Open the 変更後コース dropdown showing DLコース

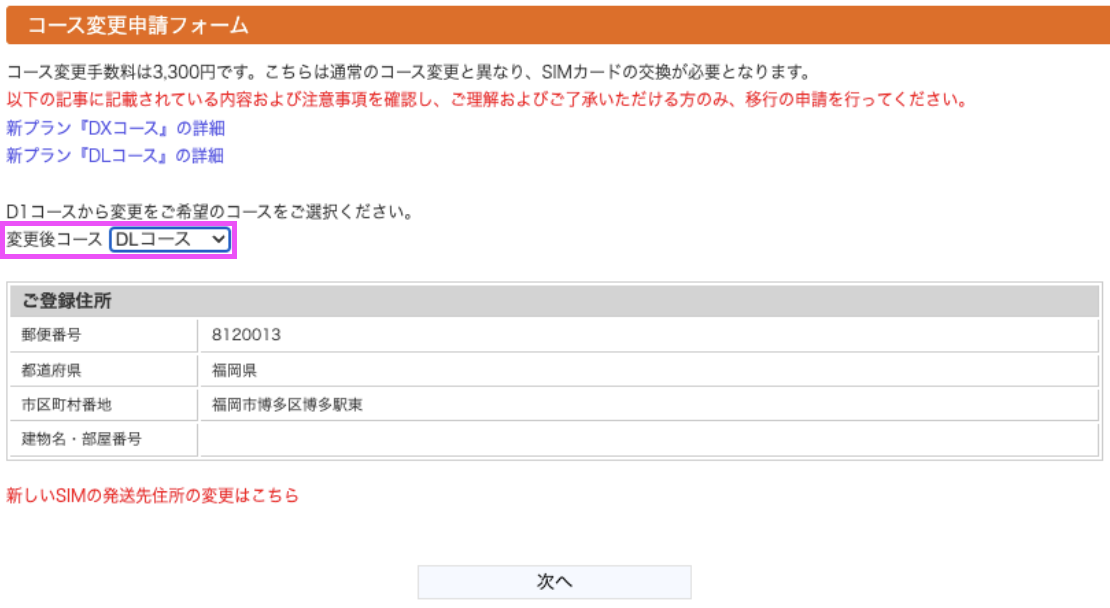[170, 240]
